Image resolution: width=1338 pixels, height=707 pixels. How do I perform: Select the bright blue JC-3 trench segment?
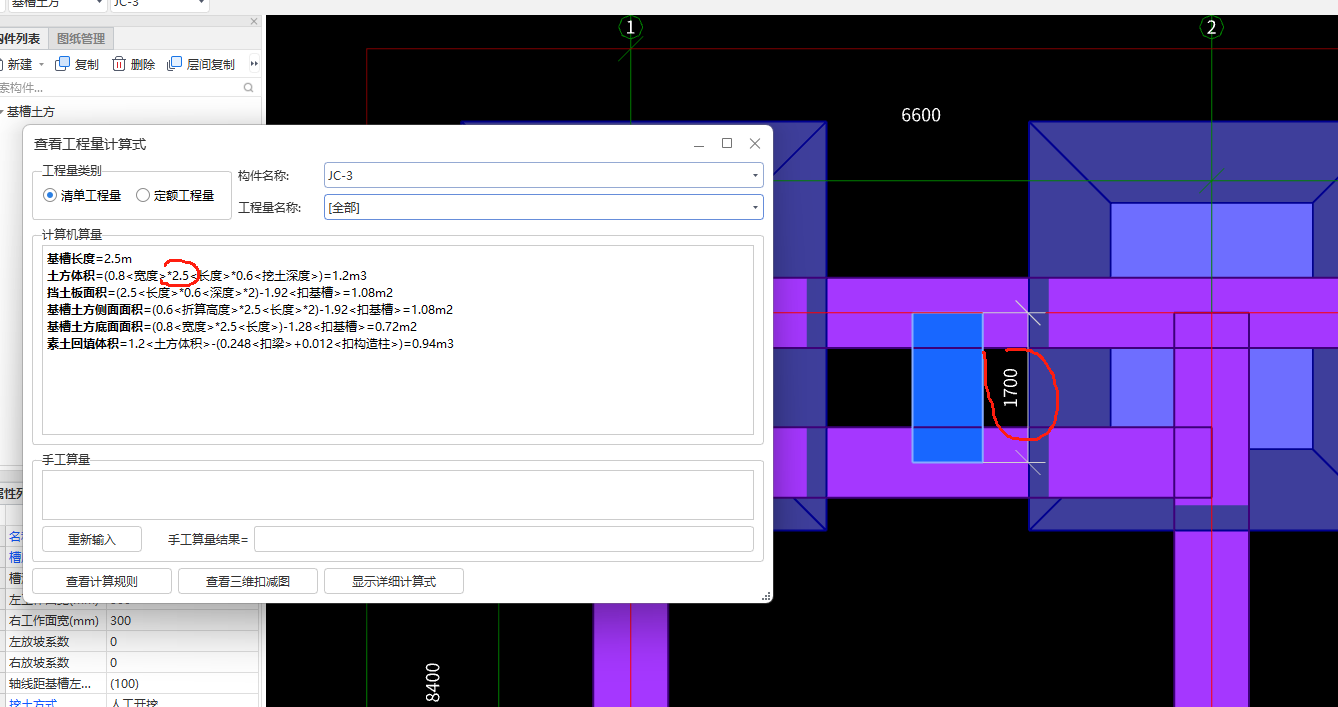point(947,388)
